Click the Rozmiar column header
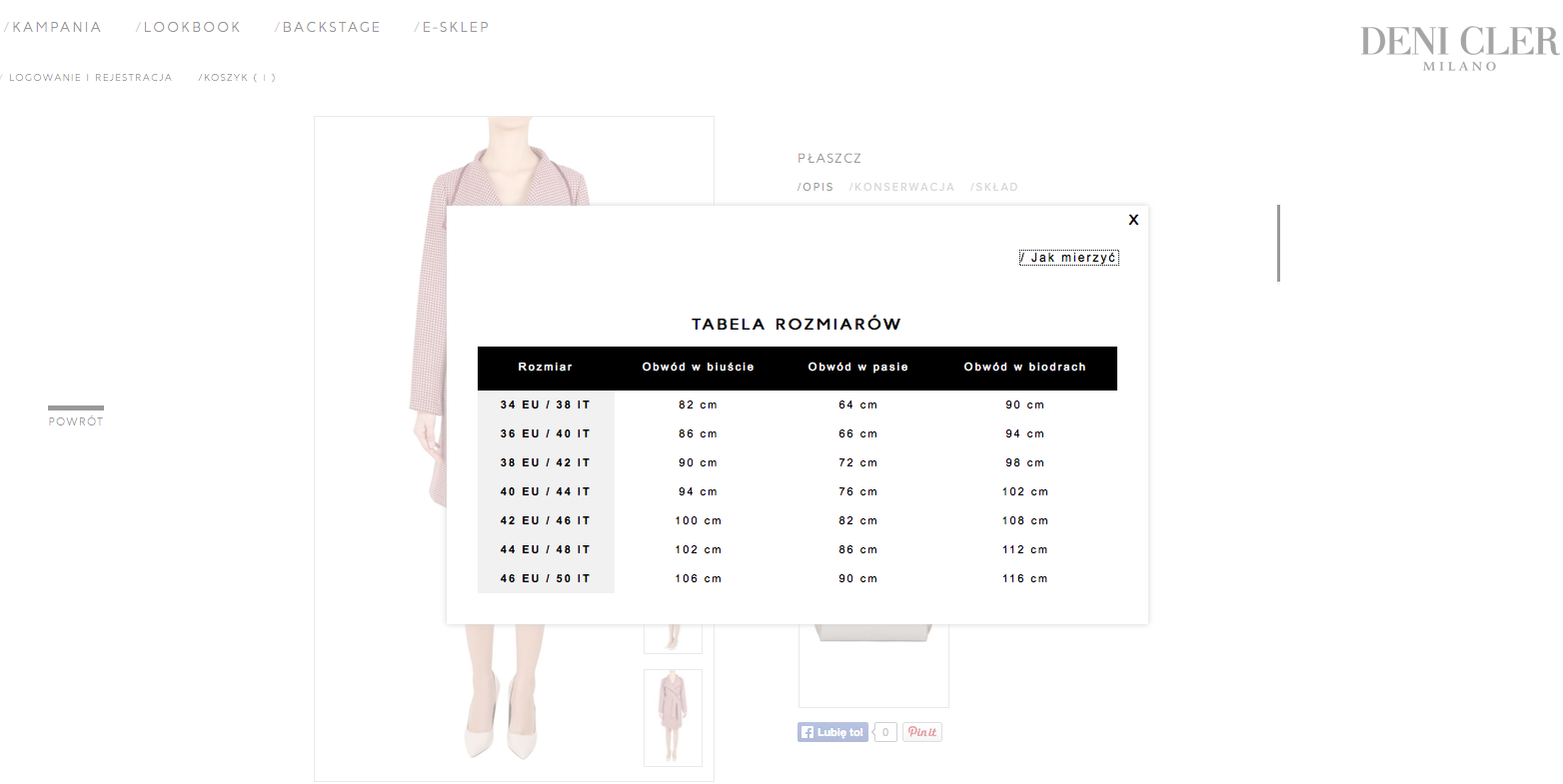1563x784 pixels. pos(546,368)
